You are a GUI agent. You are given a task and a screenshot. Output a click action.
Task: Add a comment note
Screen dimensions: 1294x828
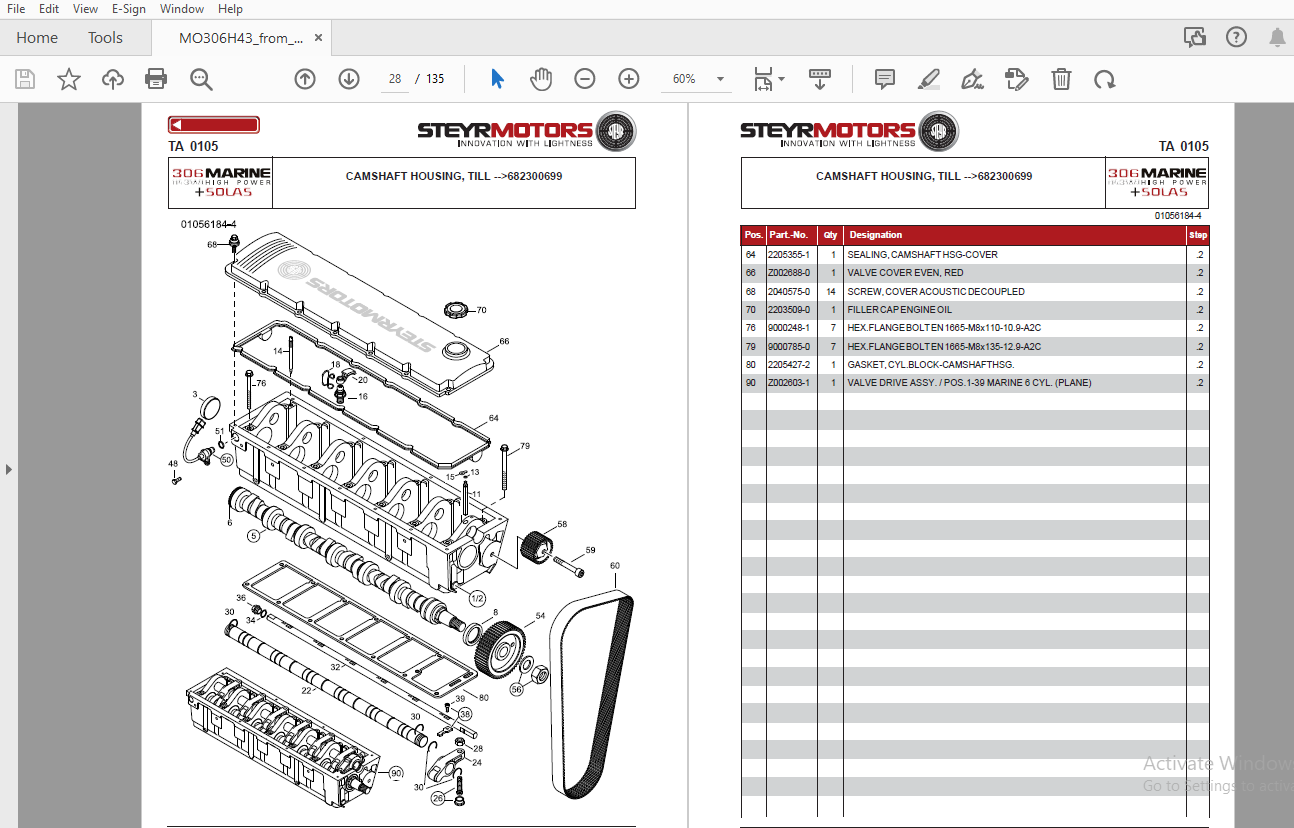tap(885, 79)
